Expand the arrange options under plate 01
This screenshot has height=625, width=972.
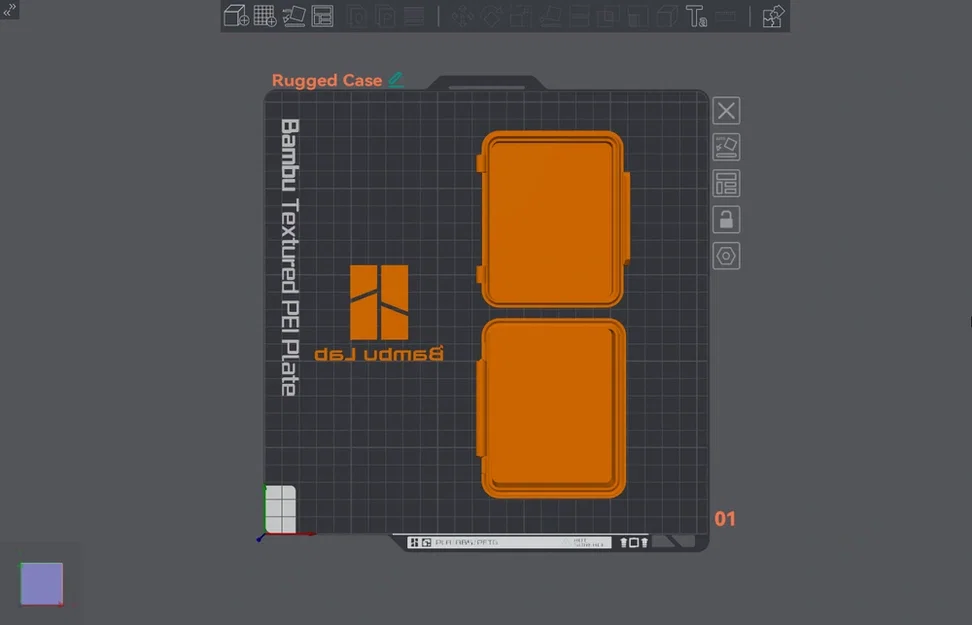point(726,183)
